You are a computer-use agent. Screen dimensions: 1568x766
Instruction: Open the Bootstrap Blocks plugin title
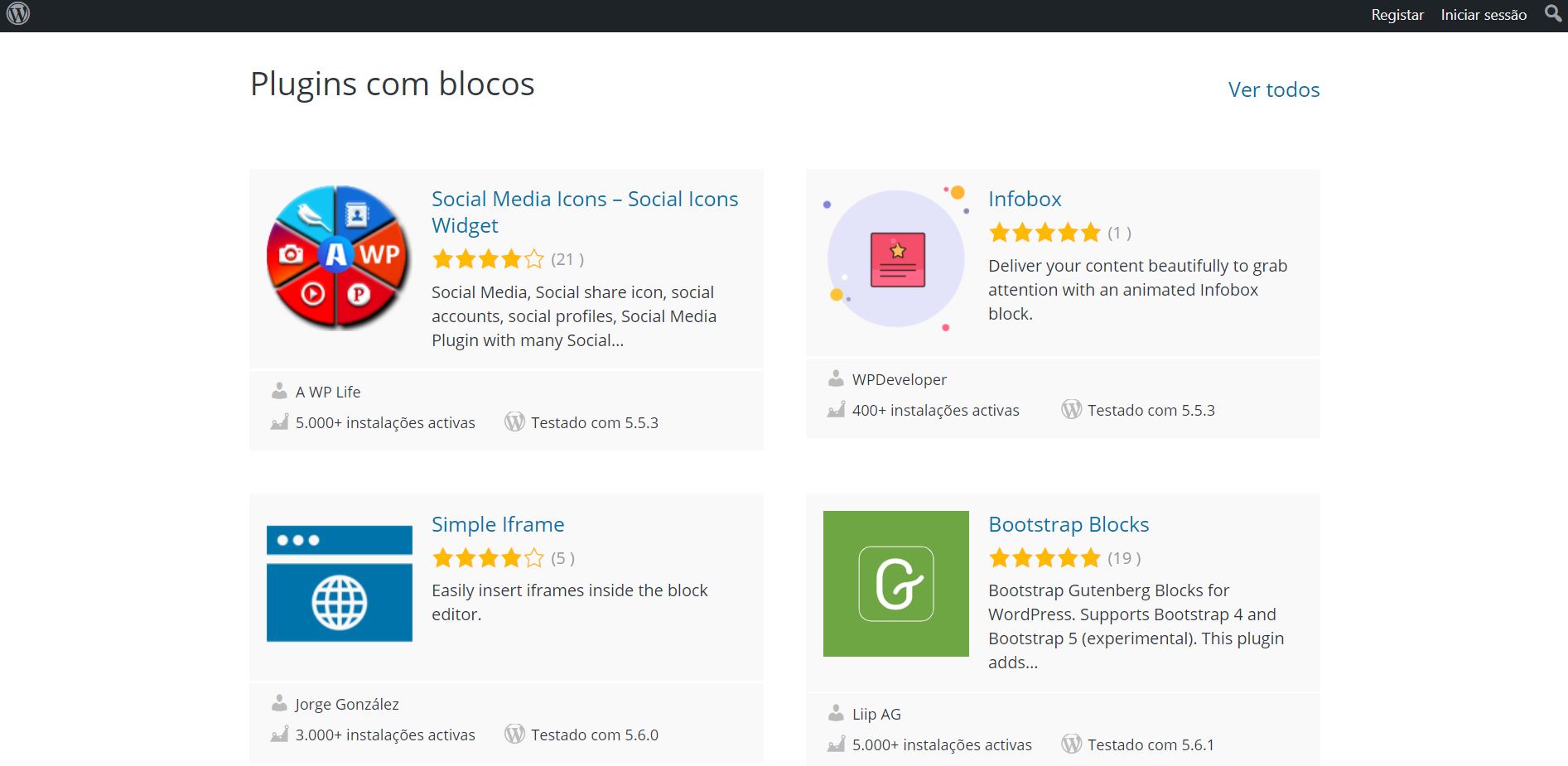[x=1069, y=524]
